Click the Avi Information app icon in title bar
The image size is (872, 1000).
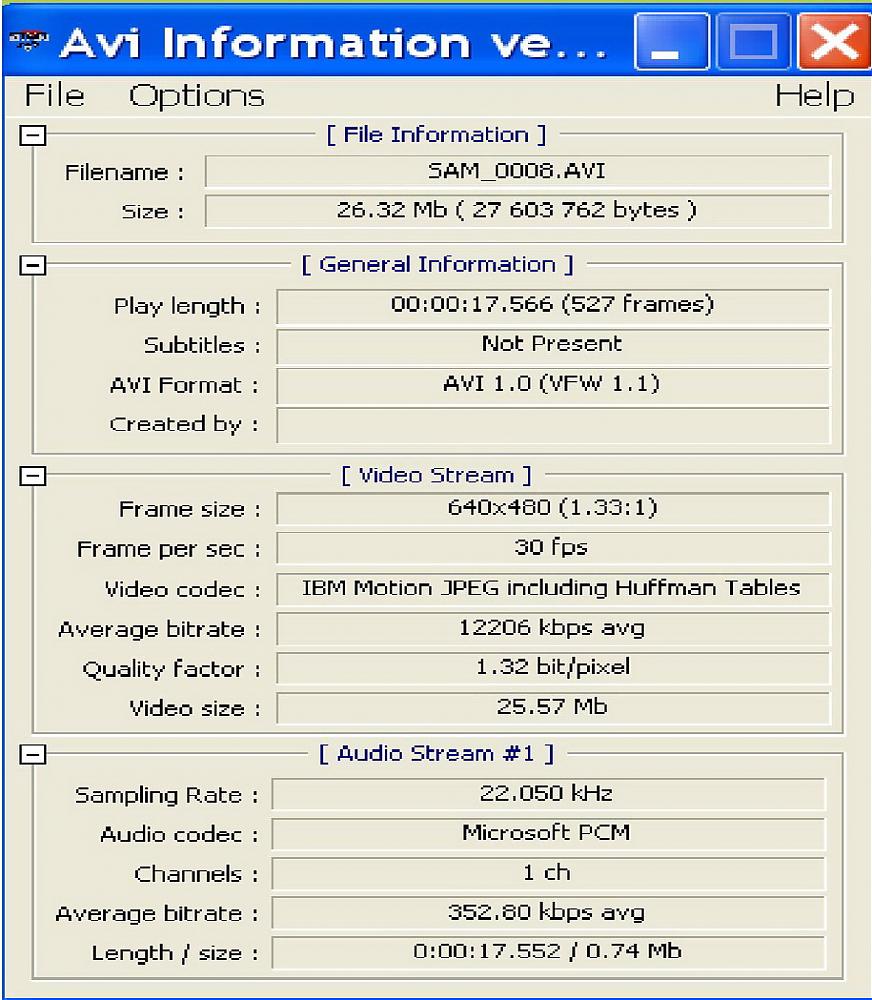(29, 41)
